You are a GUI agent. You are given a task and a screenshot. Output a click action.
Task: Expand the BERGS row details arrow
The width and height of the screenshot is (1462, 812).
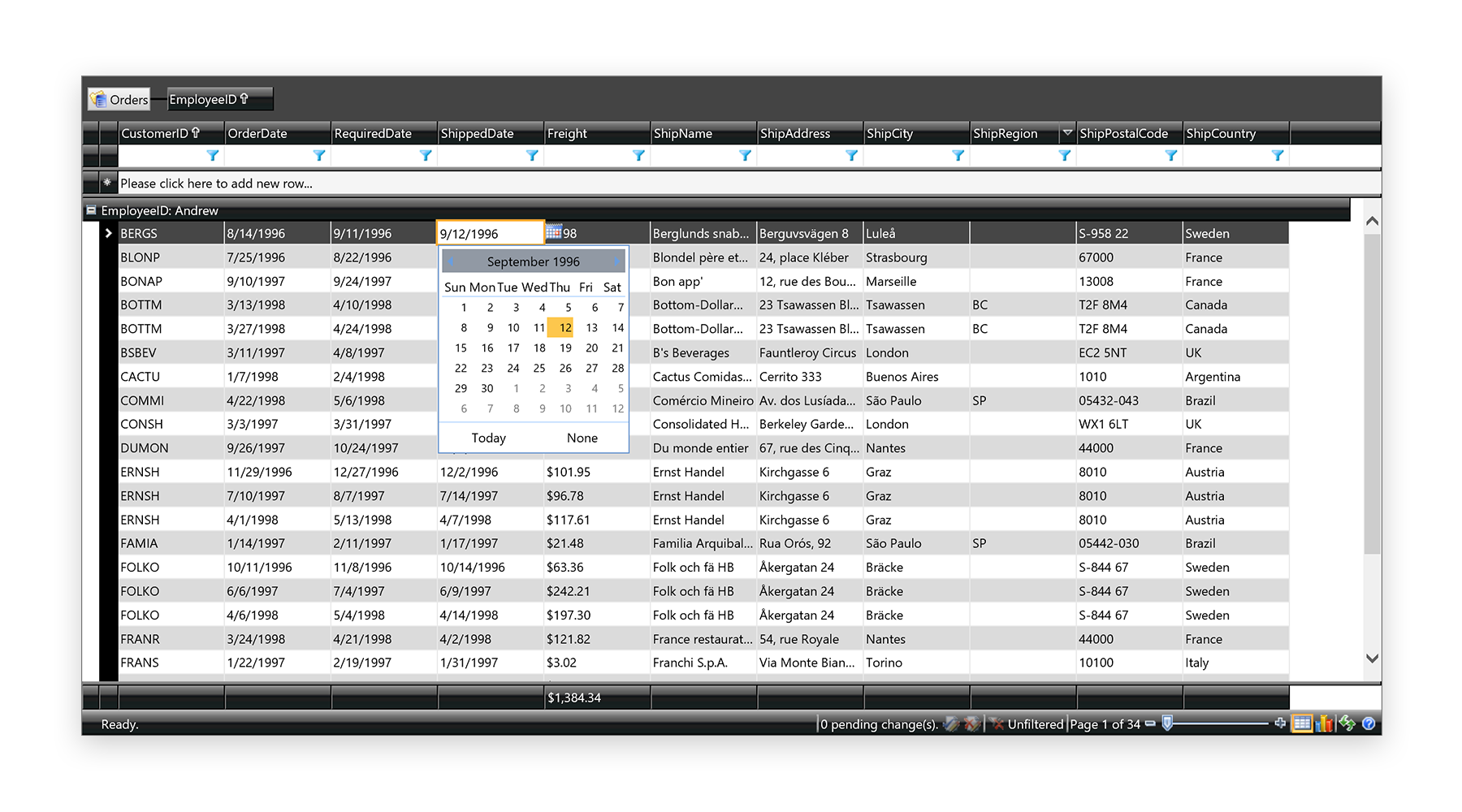108,233
